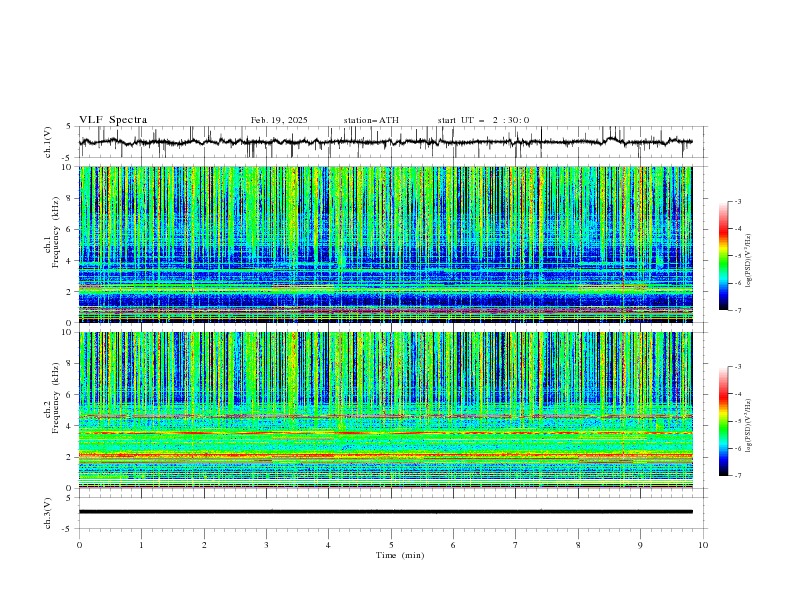Click the "8" kHz tick of ch.1 spectrogram

pos(70,198)
